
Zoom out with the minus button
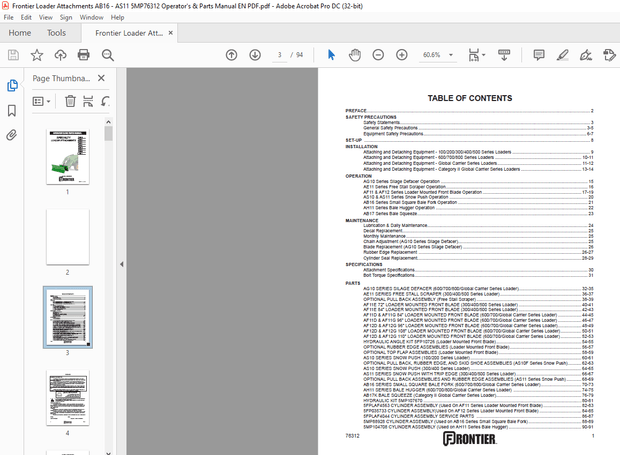pyautogui.click(x=378, y=55)
